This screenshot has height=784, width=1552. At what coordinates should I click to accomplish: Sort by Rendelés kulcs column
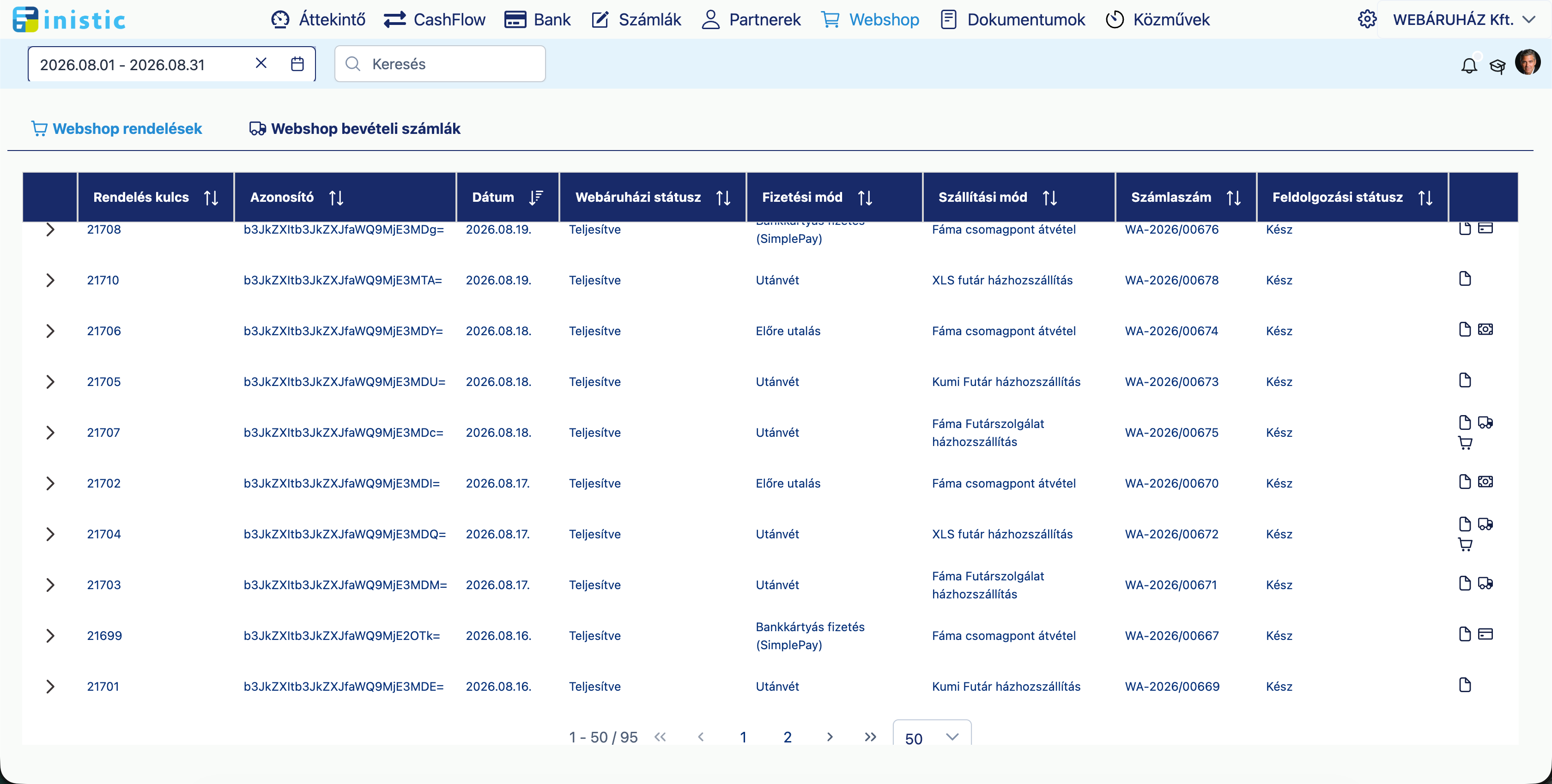tap(211, 198)
